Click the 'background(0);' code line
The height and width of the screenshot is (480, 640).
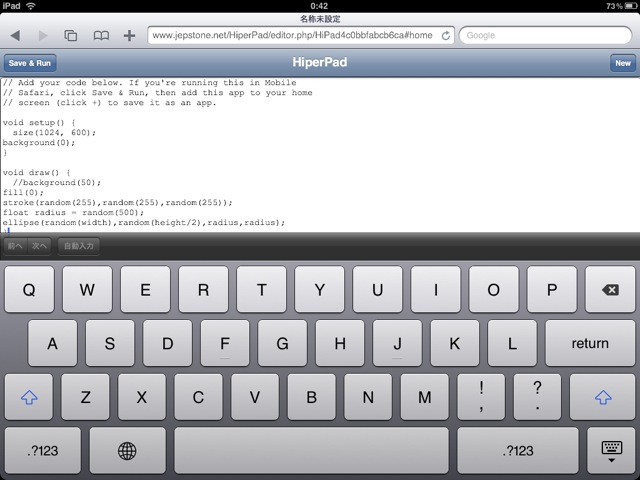click(x=39, y=142)
